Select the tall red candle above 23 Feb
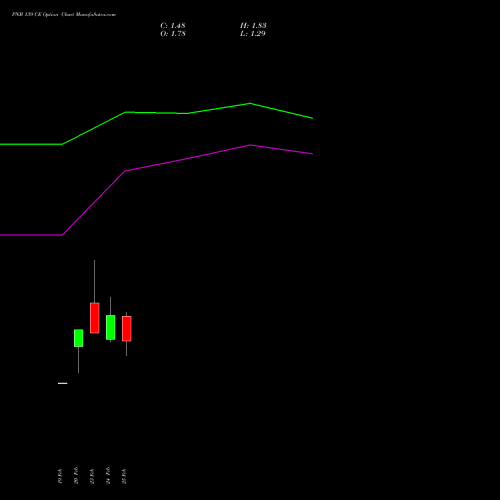The width and height of the screenshot is (500, 500). tap(95, 318)
